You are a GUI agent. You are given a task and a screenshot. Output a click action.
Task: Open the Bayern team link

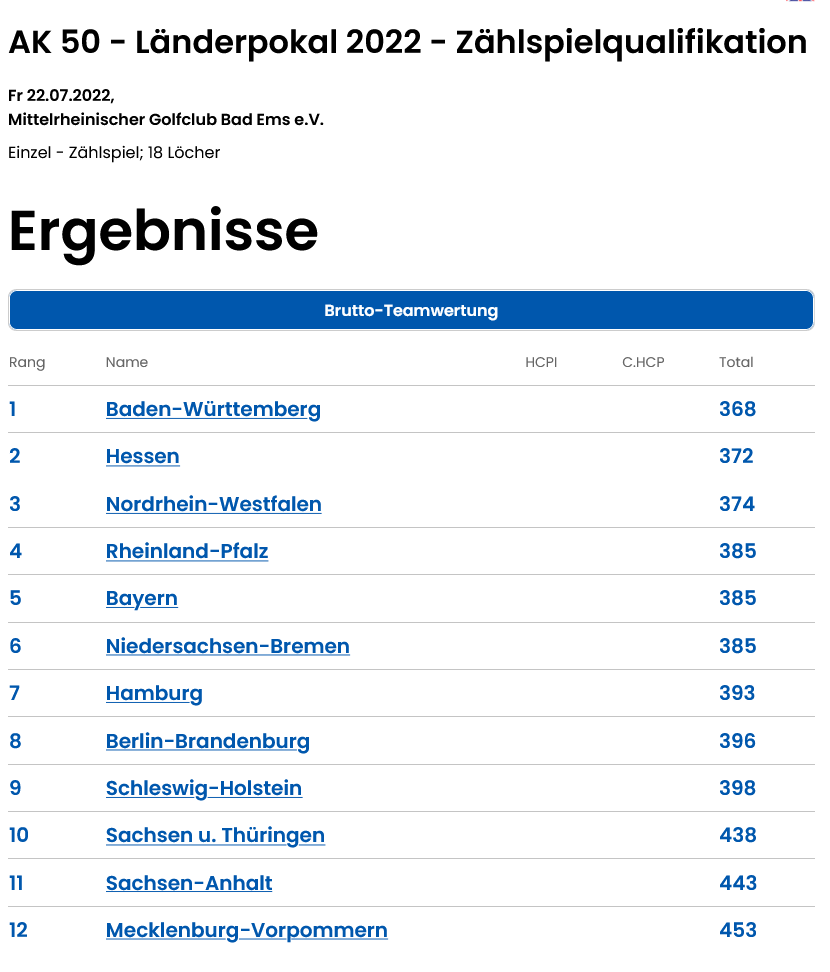click(x=142, y=599)
